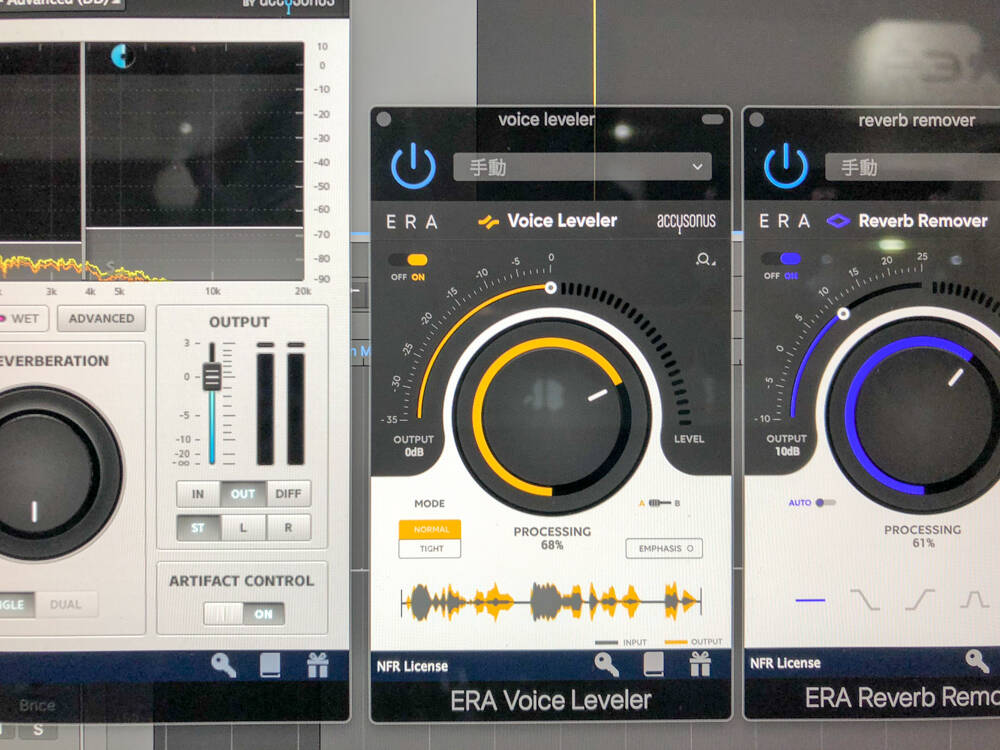This screenshot has width=1000, height=750.
Task: Click the Voice Leveler waveform display
Action: (x=552, y=601)
